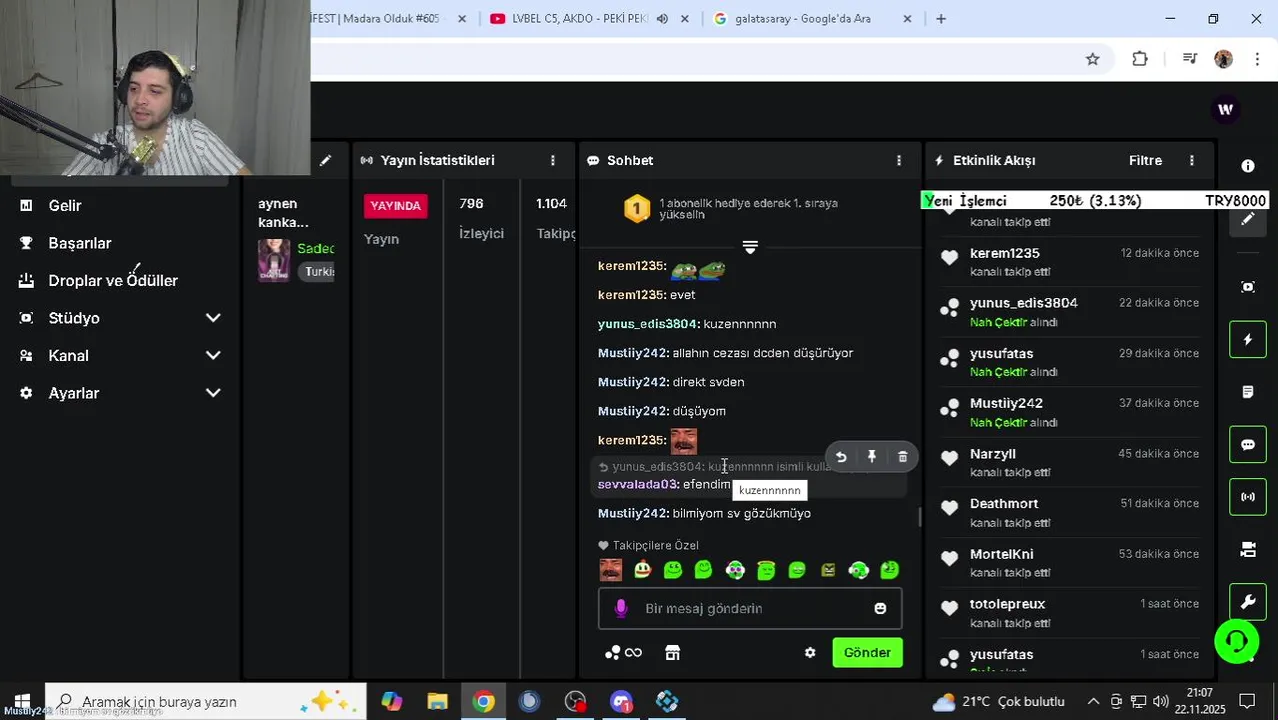Click the Ayarlar gear icon in sidebar
Screen dimensions: 1278x720
[27, 393]
